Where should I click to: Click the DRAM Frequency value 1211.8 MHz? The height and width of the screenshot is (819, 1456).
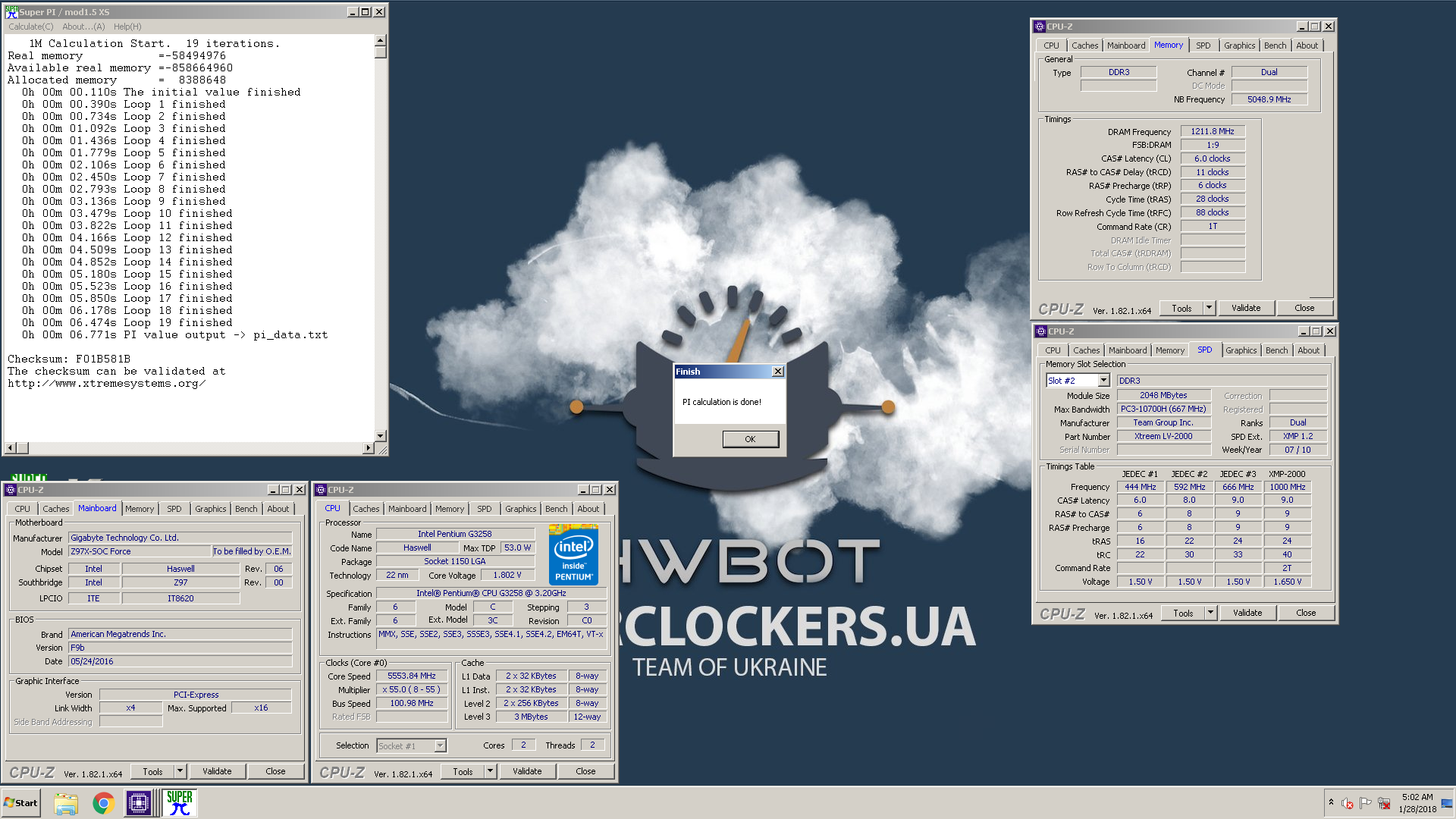pyautogui.click(x=1212, y=131)
